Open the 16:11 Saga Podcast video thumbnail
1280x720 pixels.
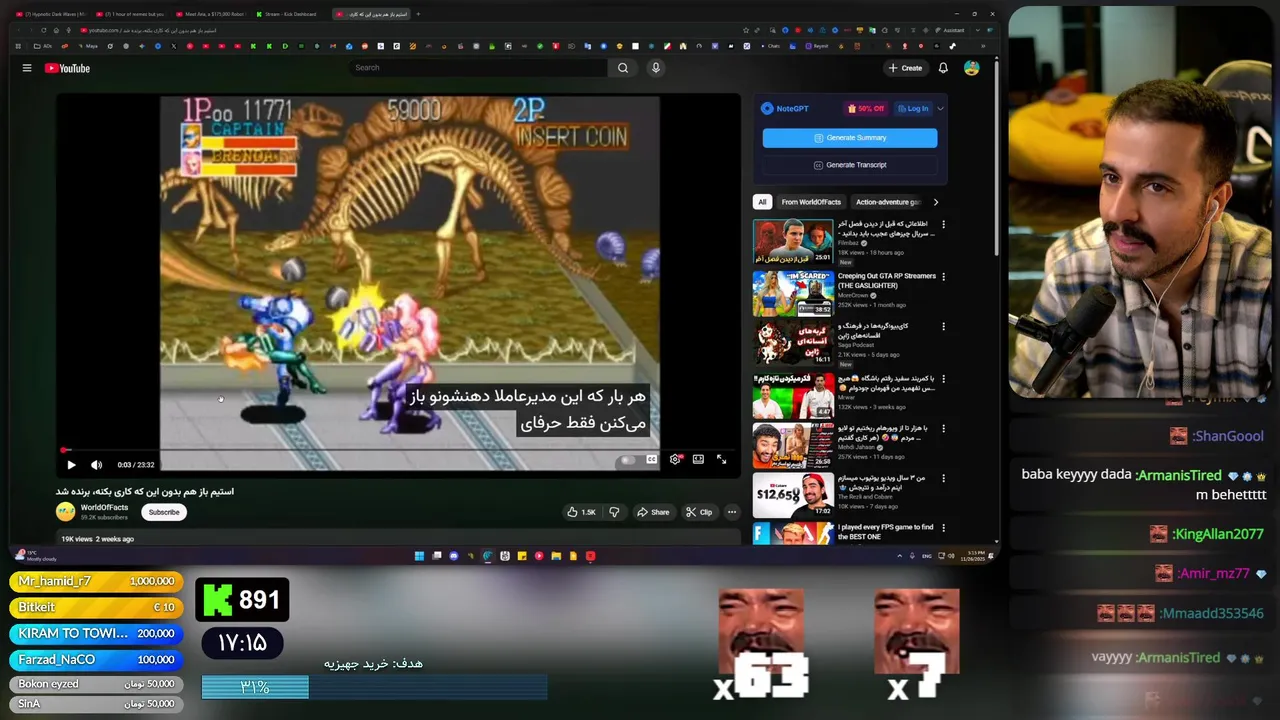793,343
